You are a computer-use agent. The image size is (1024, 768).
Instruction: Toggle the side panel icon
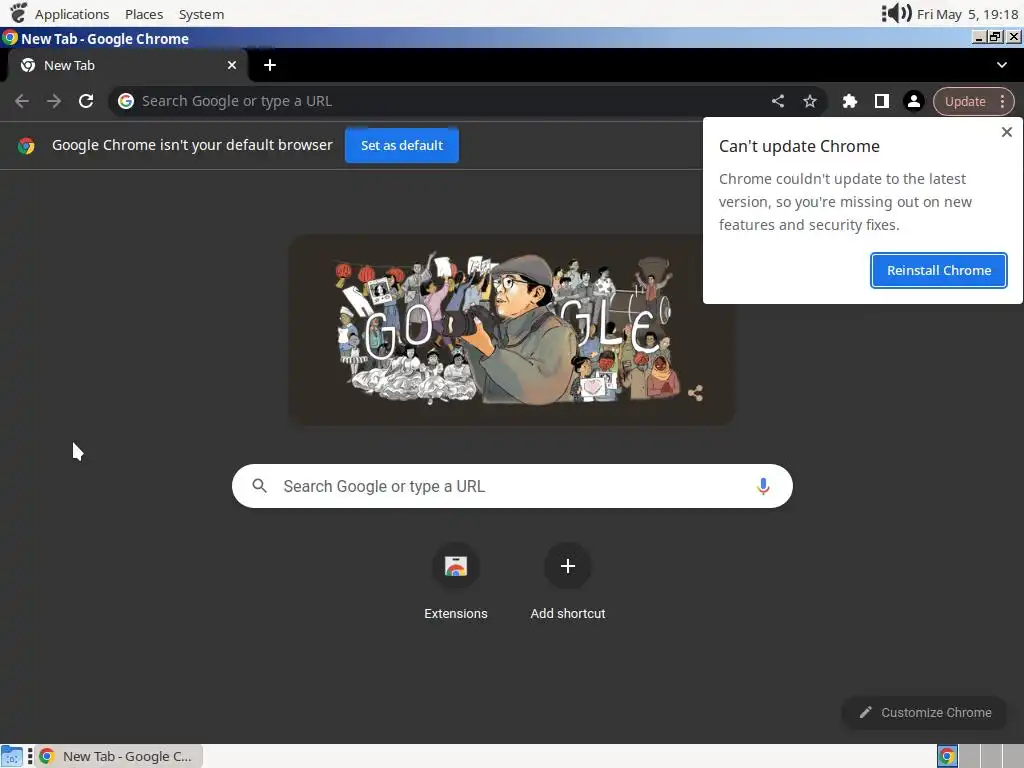882,101
